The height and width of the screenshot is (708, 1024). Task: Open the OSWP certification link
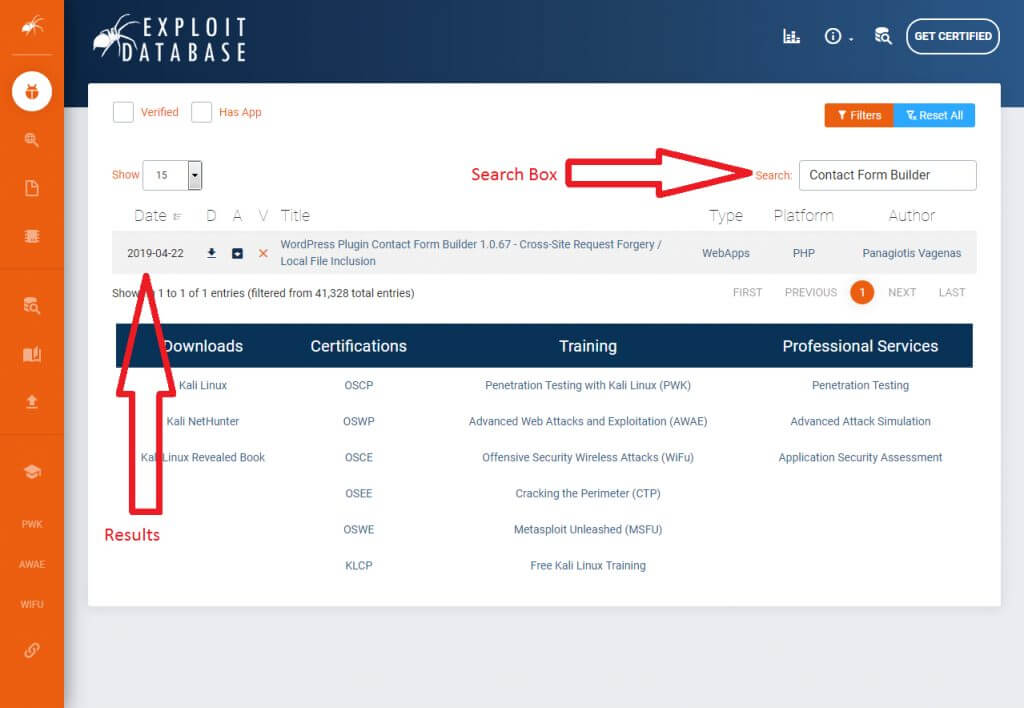tap(359, 421)
